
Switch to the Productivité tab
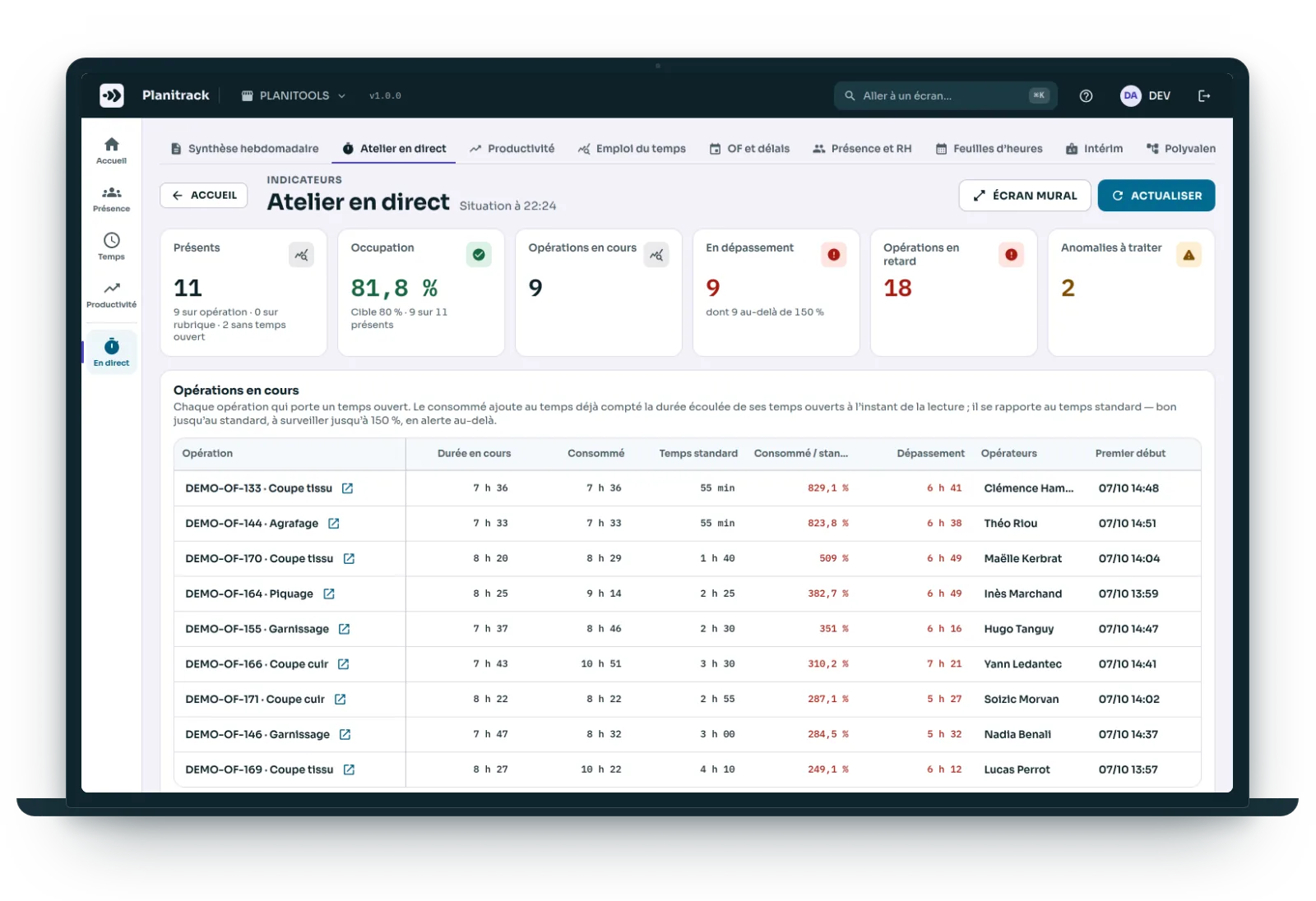[512, 149]
